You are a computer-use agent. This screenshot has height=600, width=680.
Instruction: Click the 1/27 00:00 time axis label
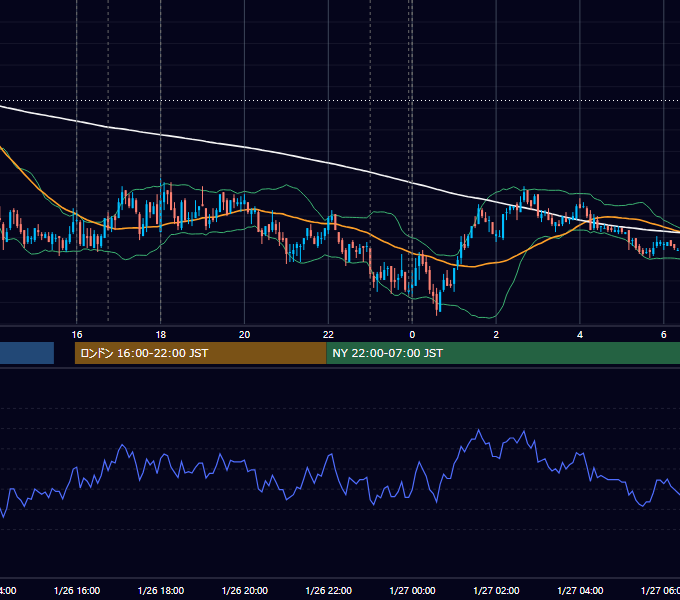point(412,590)
